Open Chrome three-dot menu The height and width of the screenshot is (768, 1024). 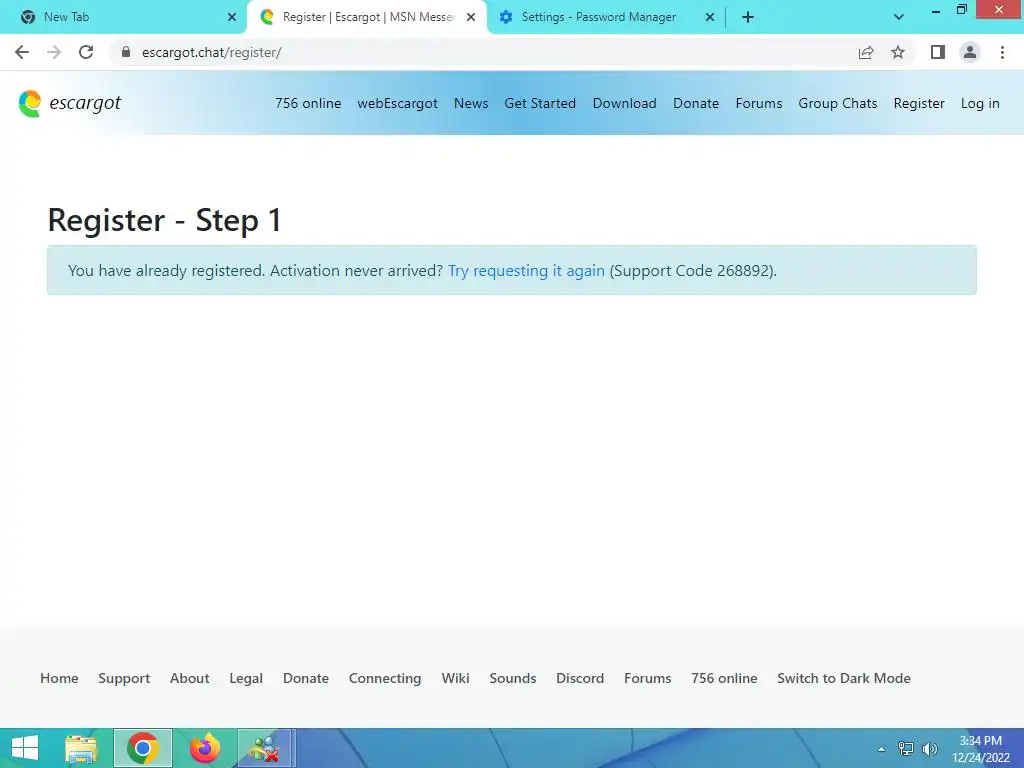point(1002,52)
